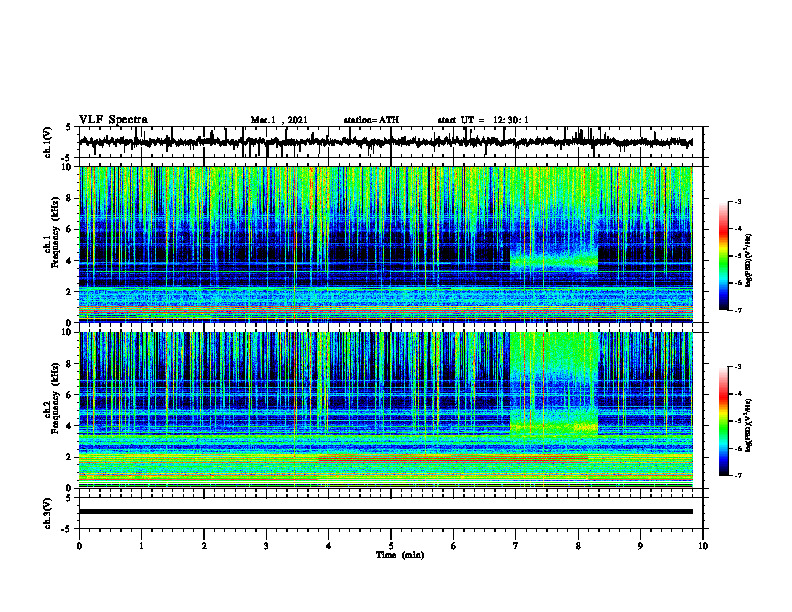This screenshot has width=792, height=612.
Task: Click the "7" minute tick on time axis
Action: 516,546
